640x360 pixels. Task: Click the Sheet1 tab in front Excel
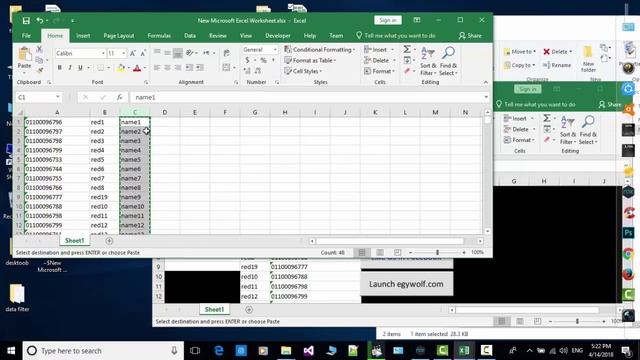click(x=74, y=240)
